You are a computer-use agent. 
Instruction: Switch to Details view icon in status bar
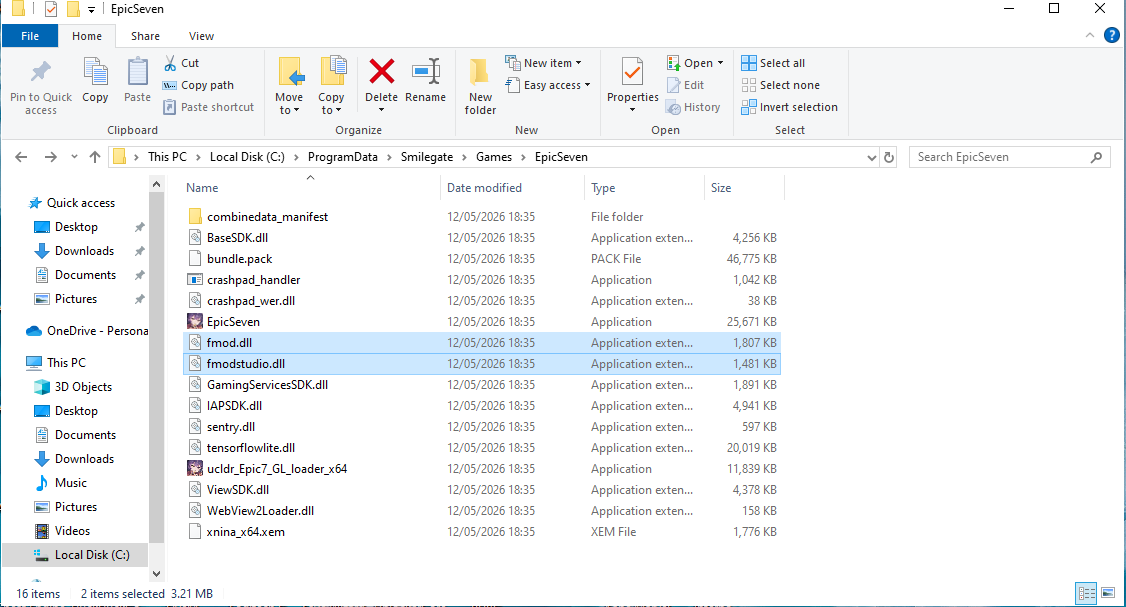pyautogui.click(x=1087, y=593)
